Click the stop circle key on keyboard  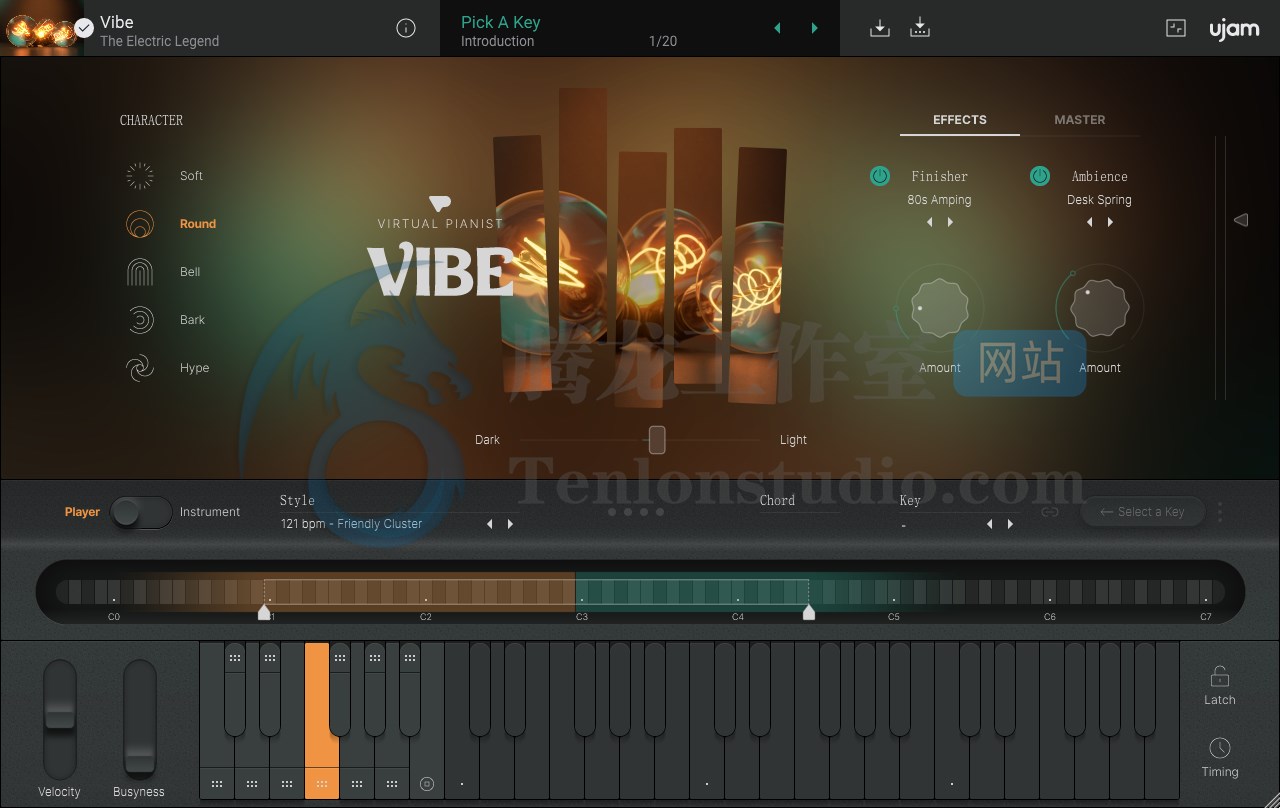[427, 784]
